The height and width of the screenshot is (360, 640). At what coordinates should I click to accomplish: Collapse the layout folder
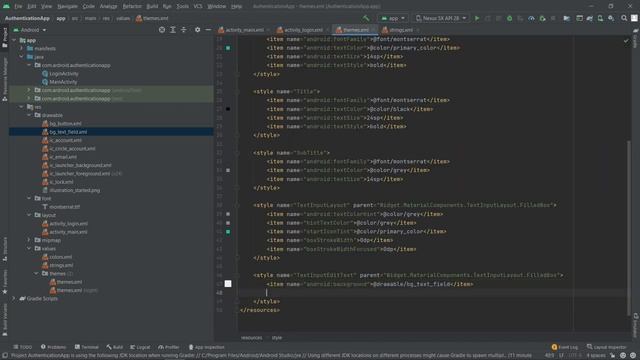(x=29, y=215)
